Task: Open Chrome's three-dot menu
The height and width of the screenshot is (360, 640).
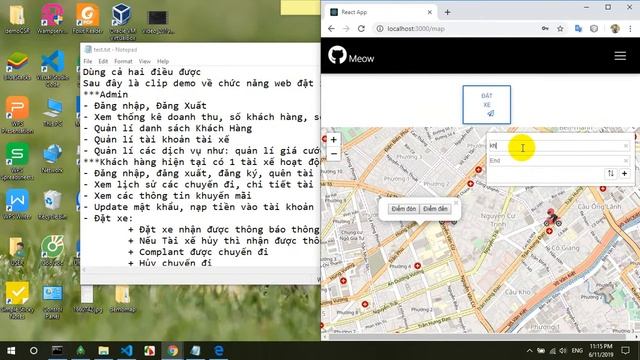Action: (630, 29)
